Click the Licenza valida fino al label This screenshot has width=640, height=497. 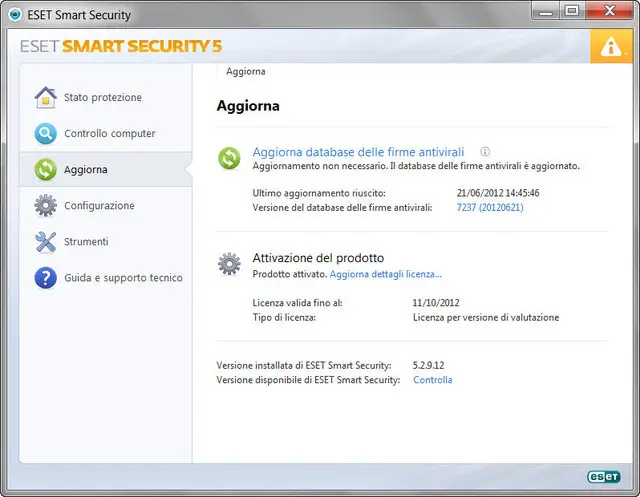pos(298,303)
